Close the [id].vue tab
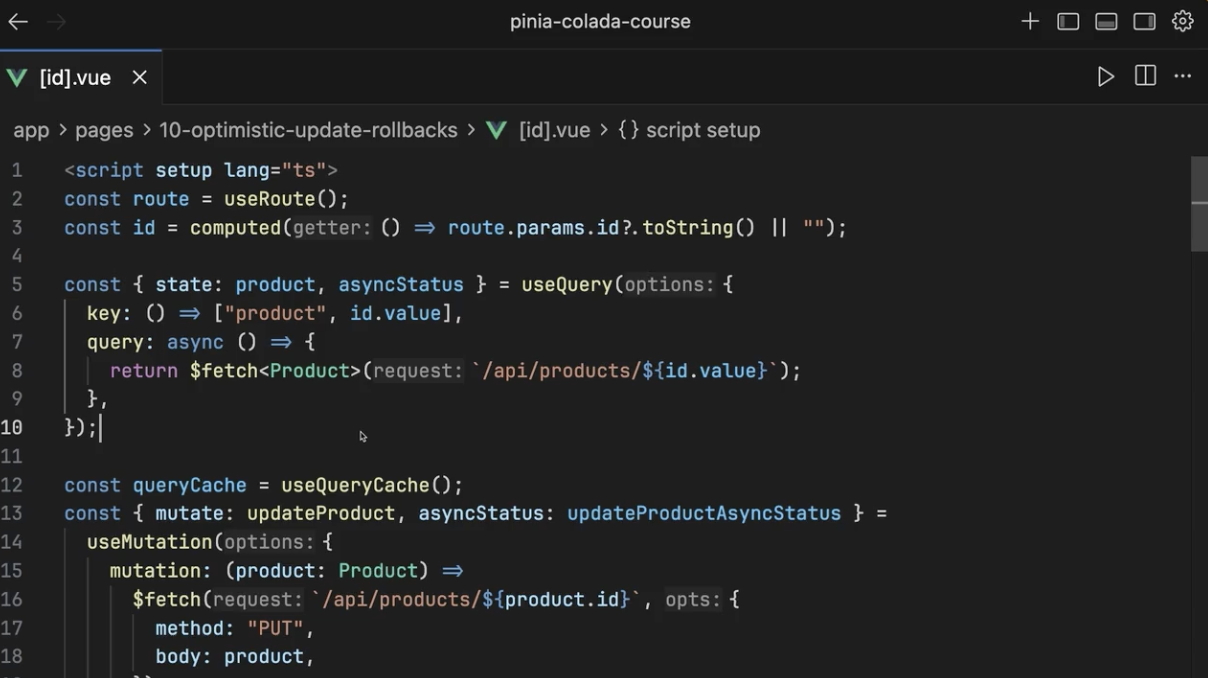1208x678 pixels. pyautogui.click(x=140, y=77)
